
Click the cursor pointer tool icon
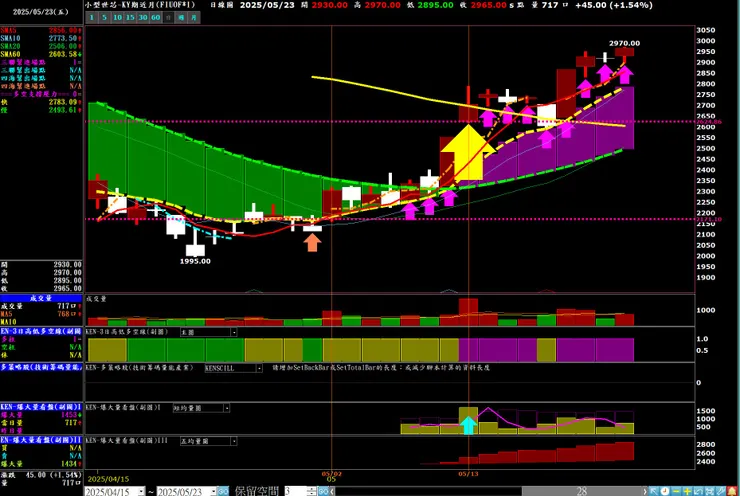[654, 491]
